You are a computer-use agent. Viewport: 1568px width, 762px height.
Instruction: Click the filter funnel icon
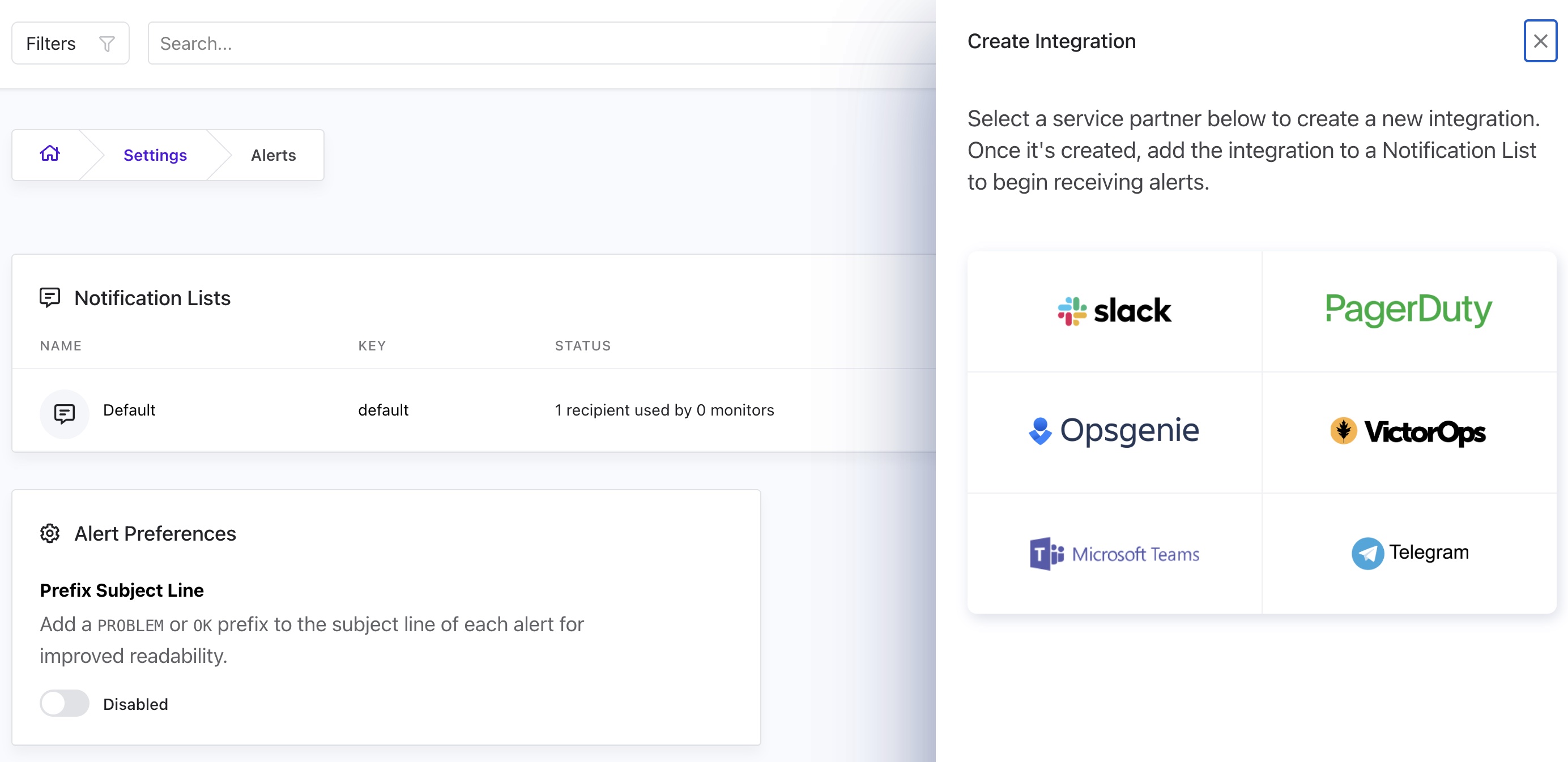pyautogui.click(x=107, y=44)
